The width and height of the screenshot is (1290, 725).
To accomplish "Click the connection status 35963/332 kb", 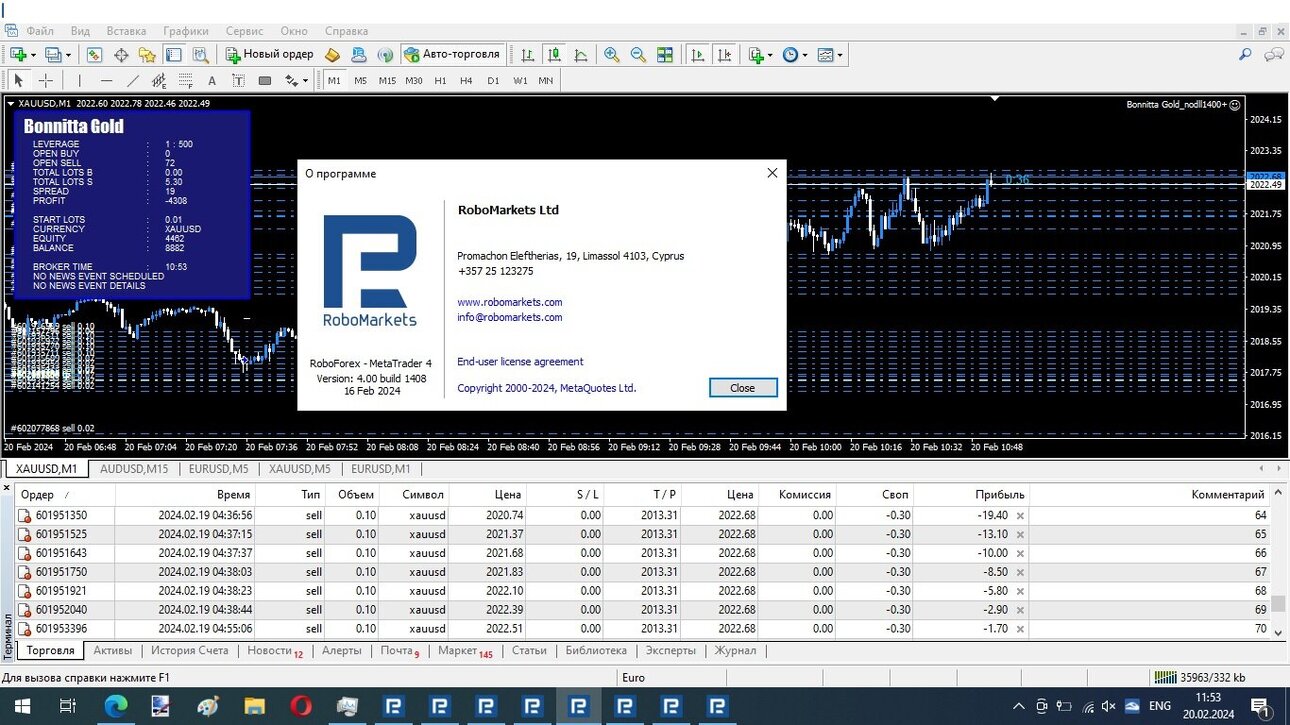I will [1199, 678].
